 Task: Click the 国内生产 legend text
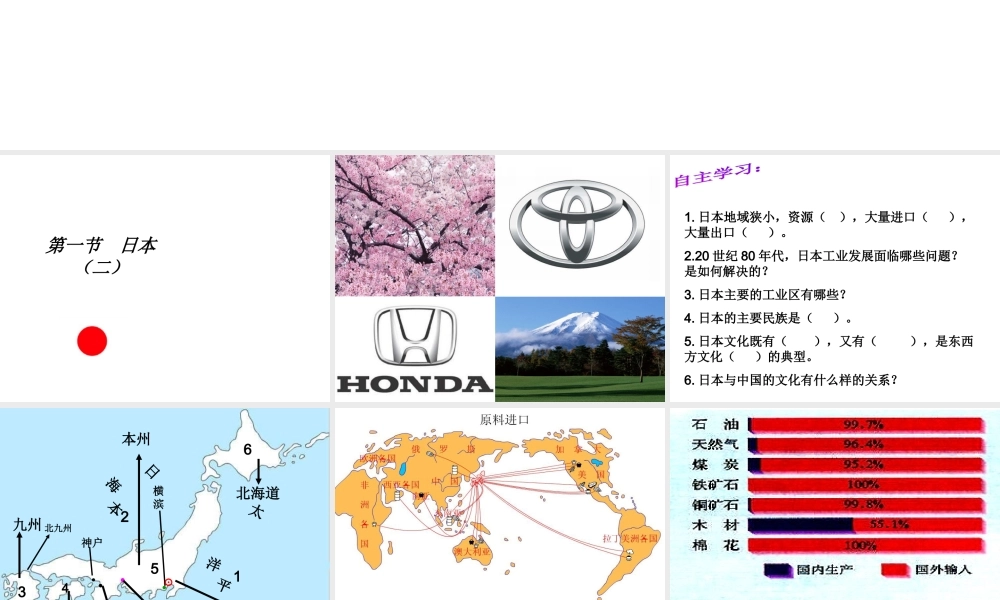point(825,569)
